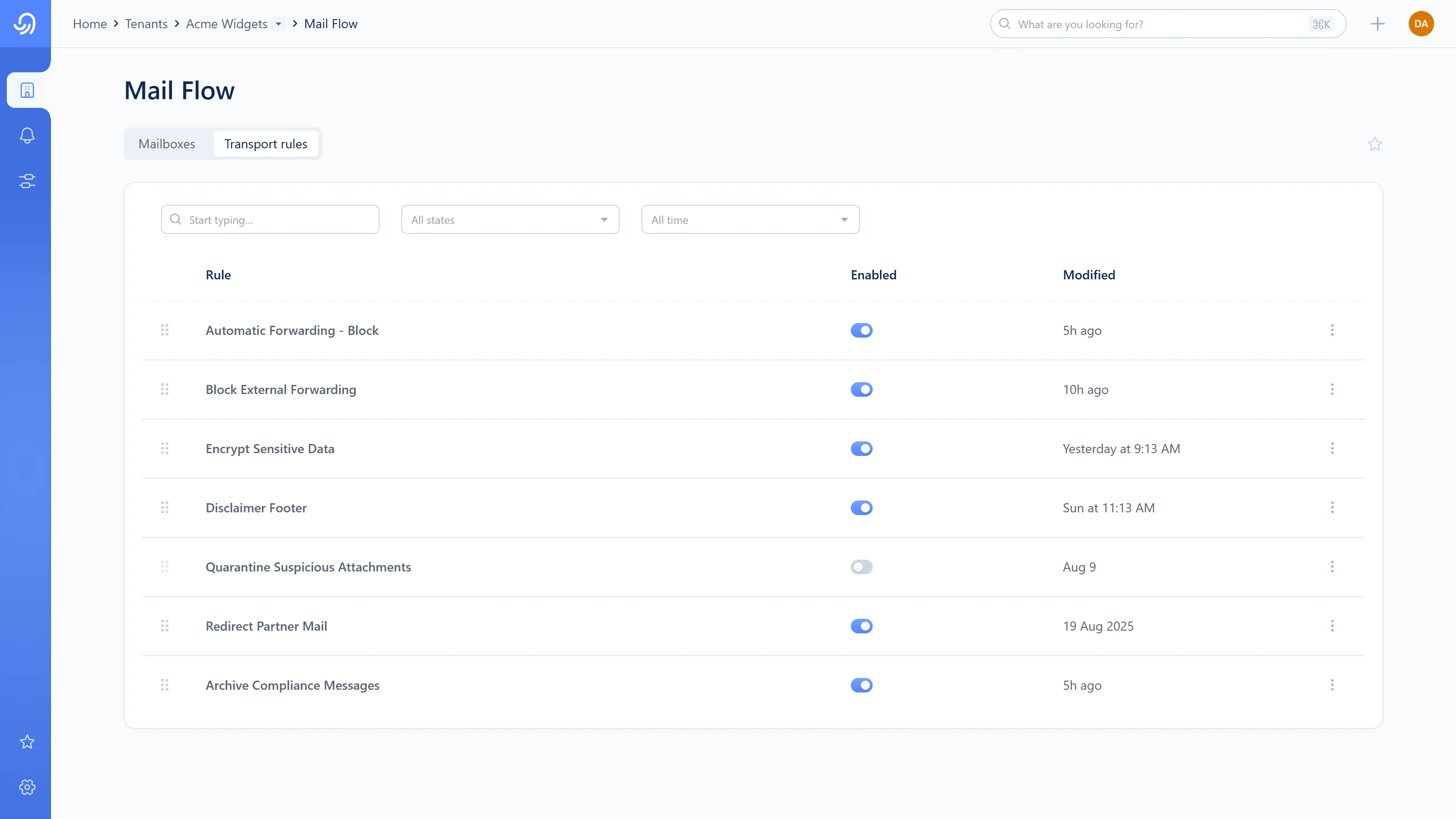Open more options for Quarantine Suspicious Attachments

(x=1332, y=567)
